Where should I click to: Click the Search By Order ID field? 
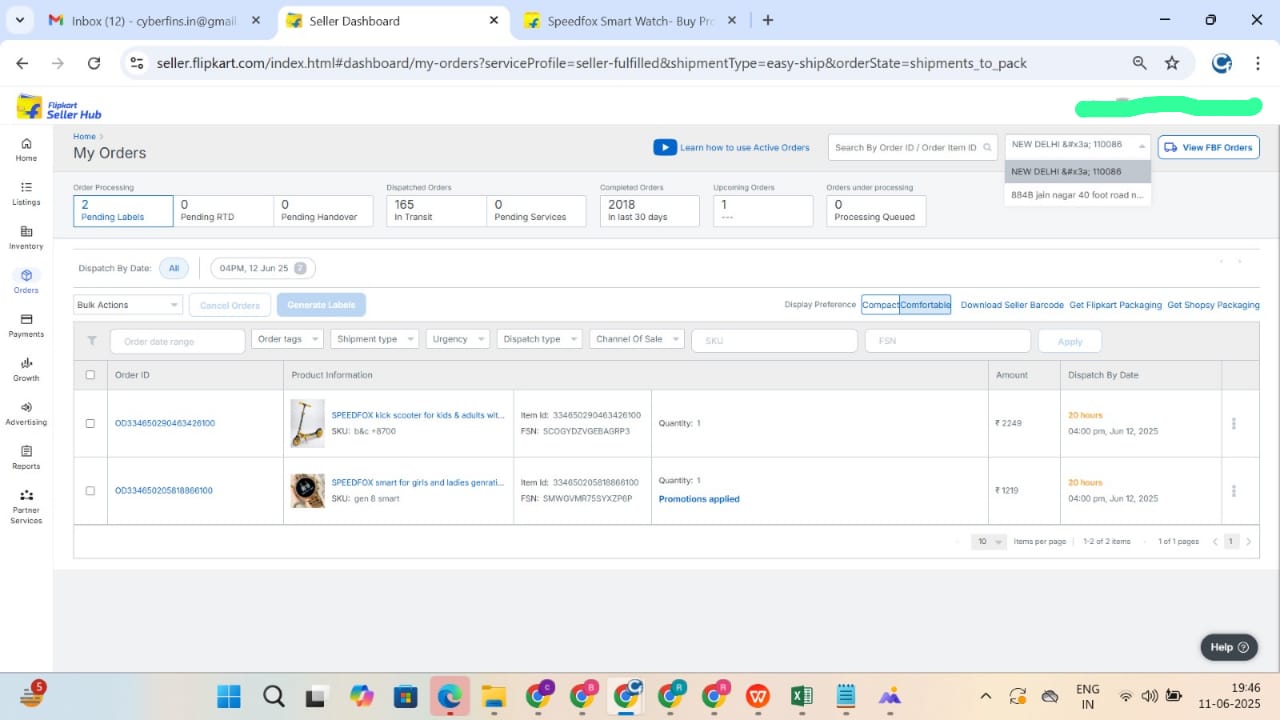[906, 147]
